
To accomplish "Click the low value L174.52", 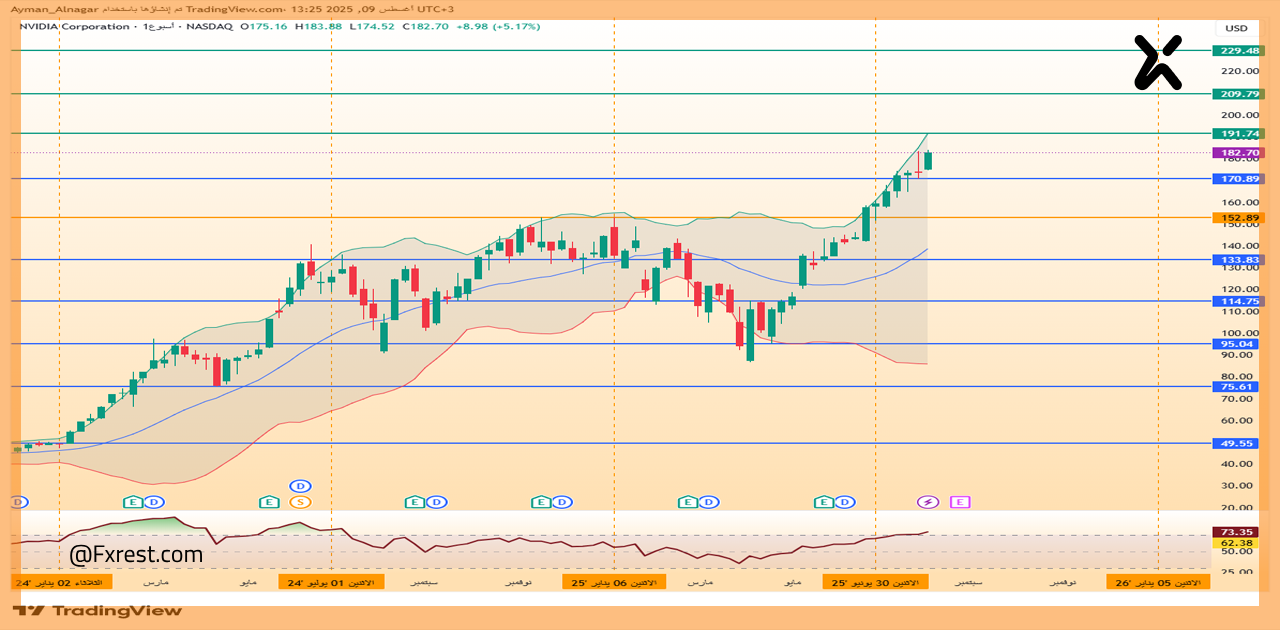I will (x=371, y=26).
